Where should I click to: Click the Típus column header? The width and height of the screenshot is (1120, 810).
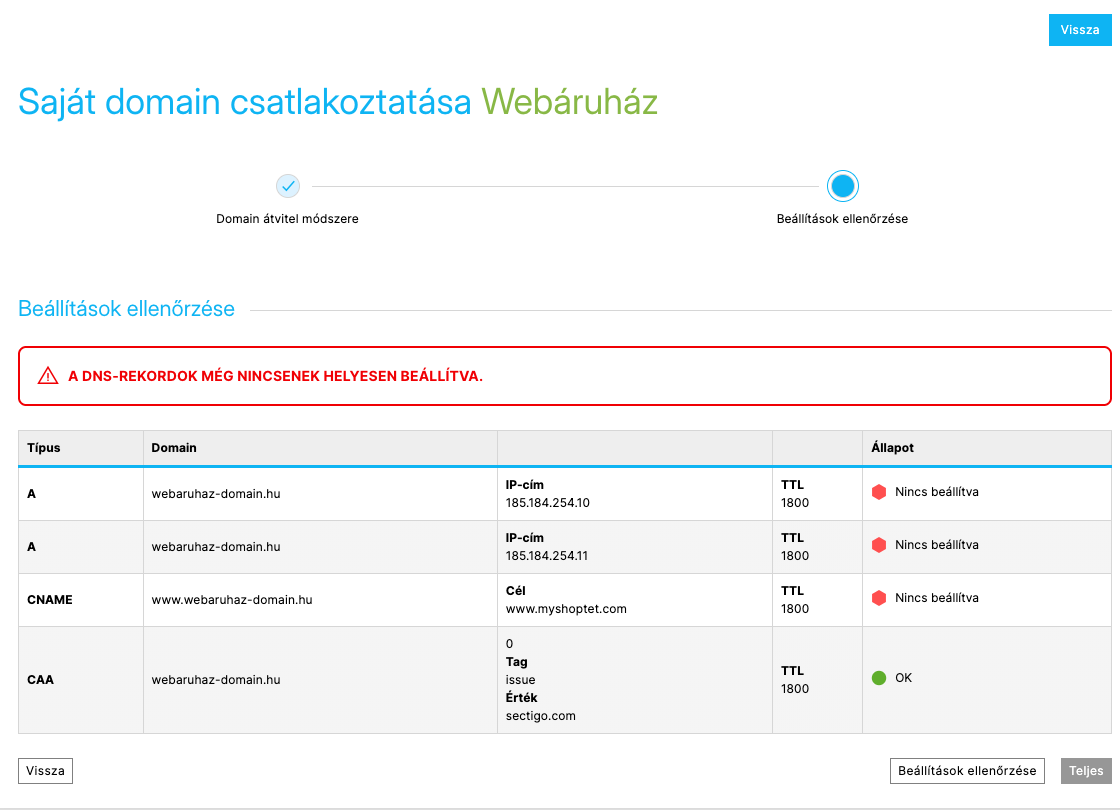[44, 448]
